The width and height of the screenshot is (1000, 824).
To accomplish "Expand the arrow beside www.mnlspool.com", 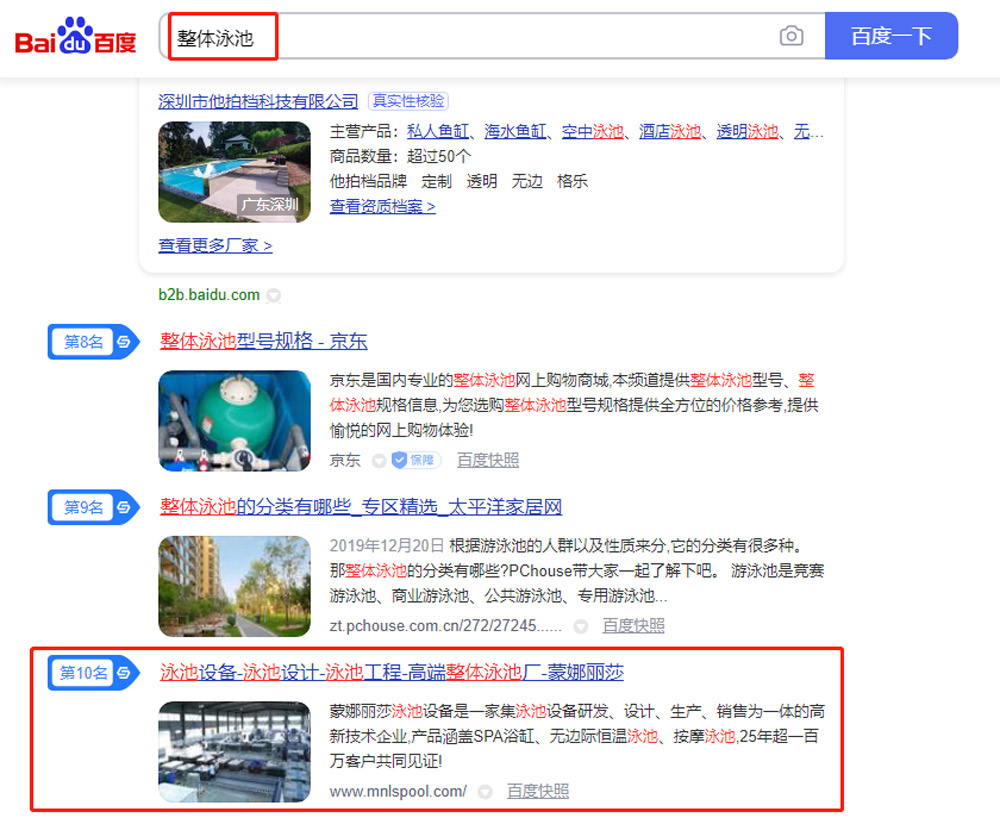I will [x=485, y=792].
